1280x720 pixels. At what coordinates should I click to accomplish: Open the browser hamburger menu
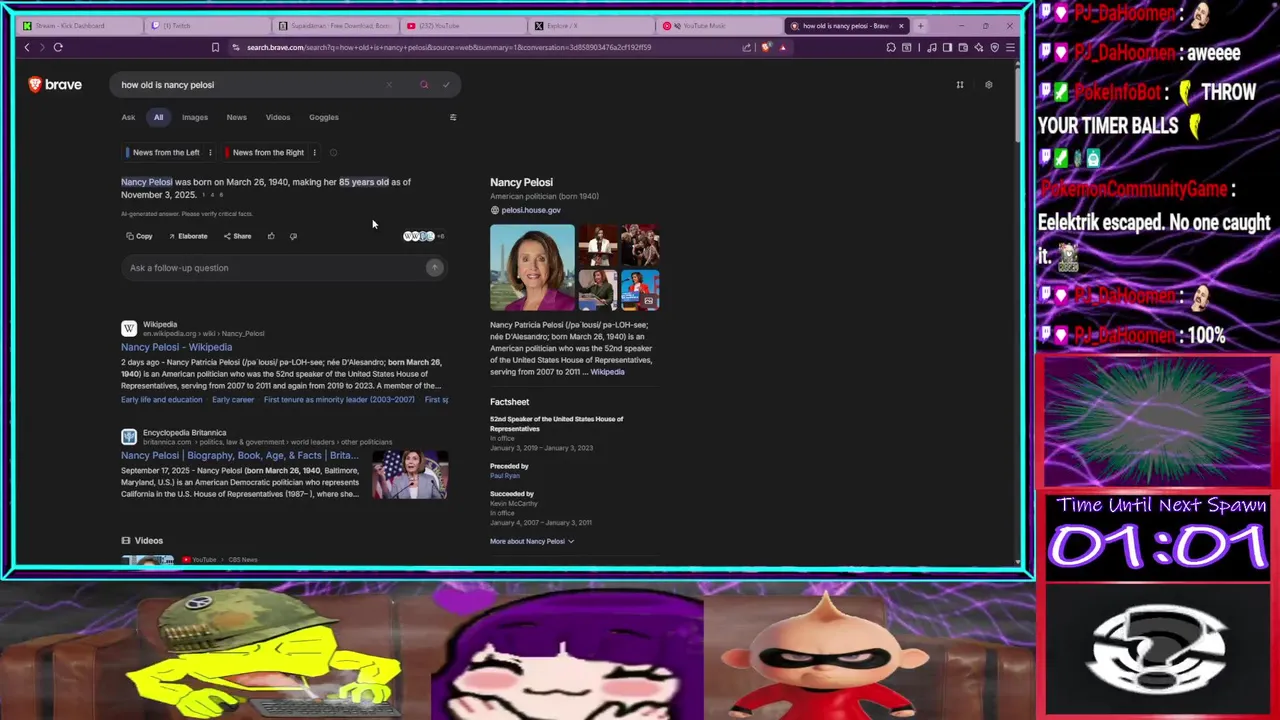1010,47
